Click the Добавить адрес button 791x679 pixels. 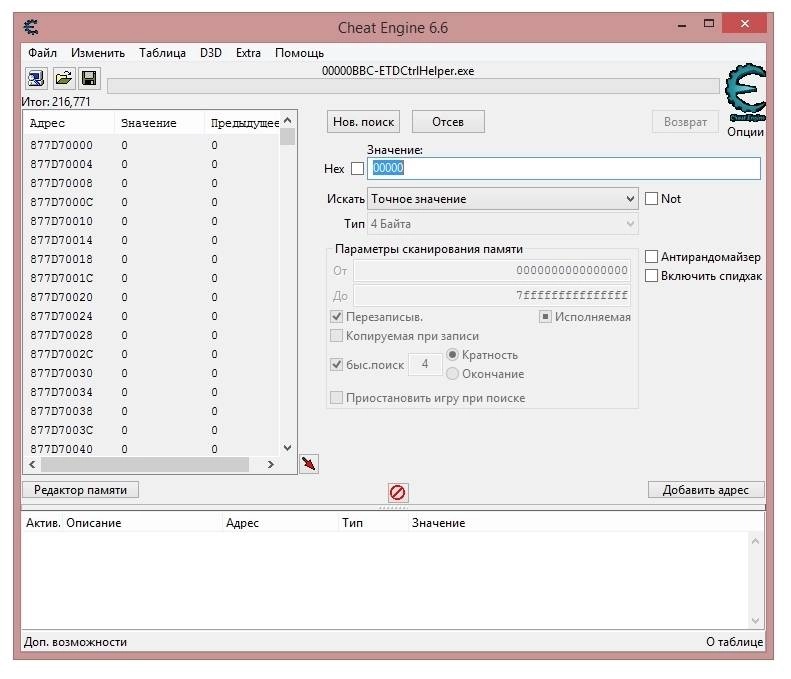click(x=706, y=490)
